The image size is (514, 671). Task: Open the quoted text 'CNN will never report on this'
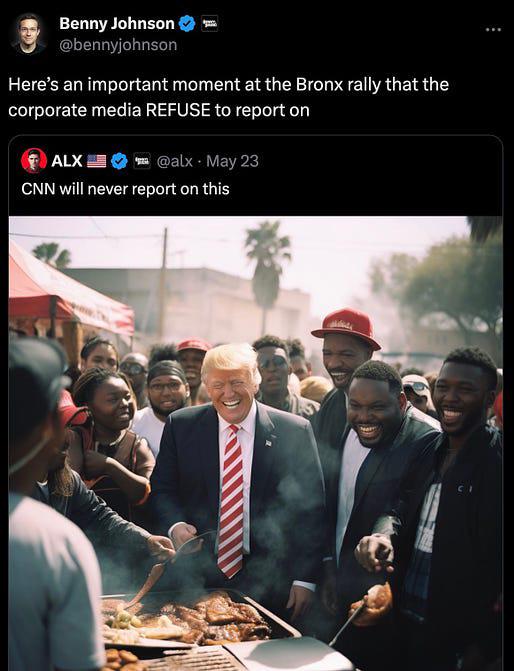(125, 189)
